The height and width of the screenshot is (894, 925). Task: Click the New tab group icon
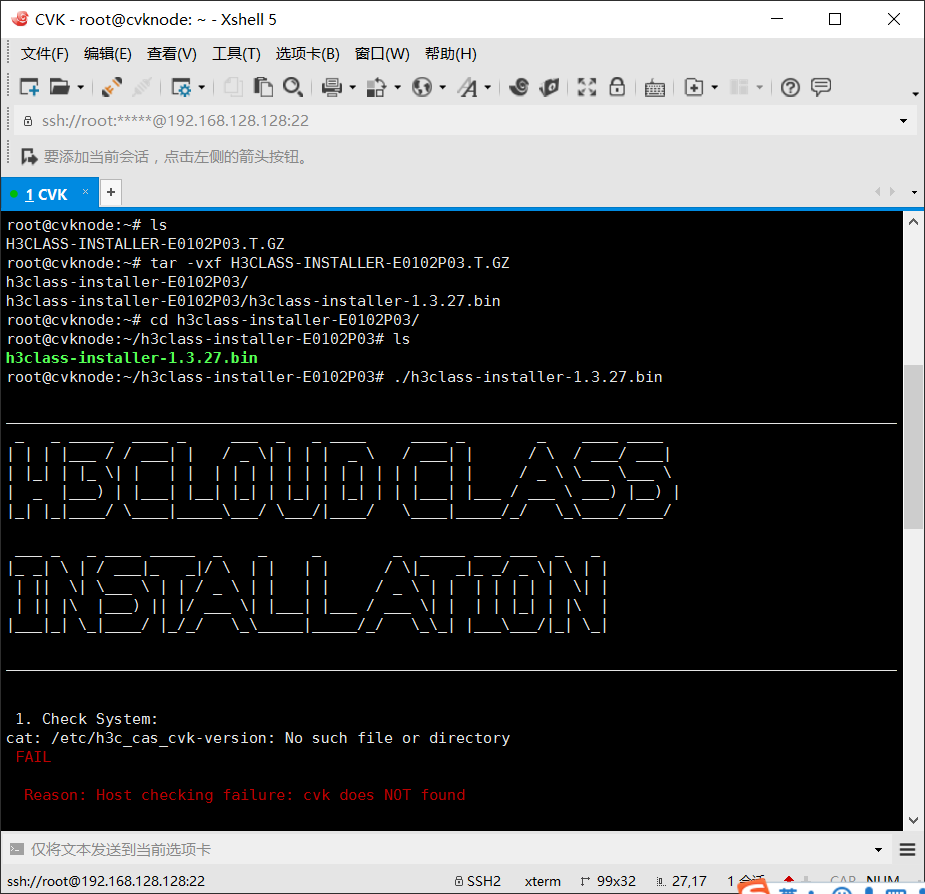pos(694,87)
